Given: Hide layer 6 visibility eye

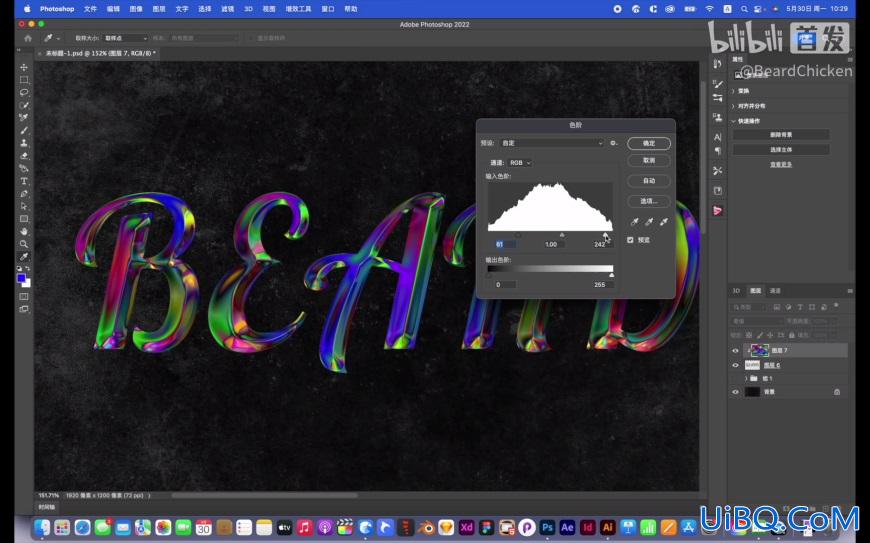Looking at the screenshot, I should tap(735, 366).
